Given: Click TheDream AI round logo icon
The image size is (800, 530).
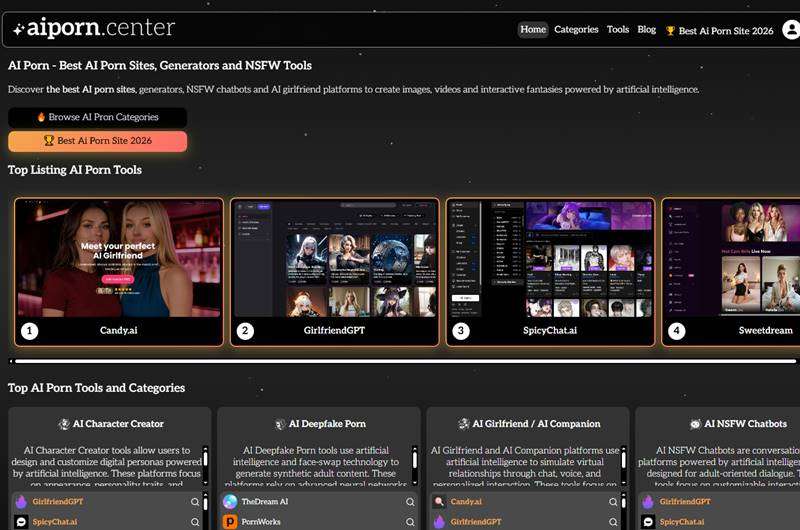Looking at the screenshot, I should 230,502.
